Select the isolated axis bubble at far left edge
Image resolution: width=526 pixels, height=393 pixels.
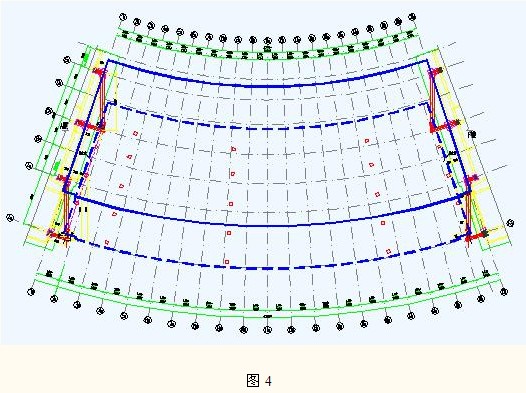click(x=10, y=218)
